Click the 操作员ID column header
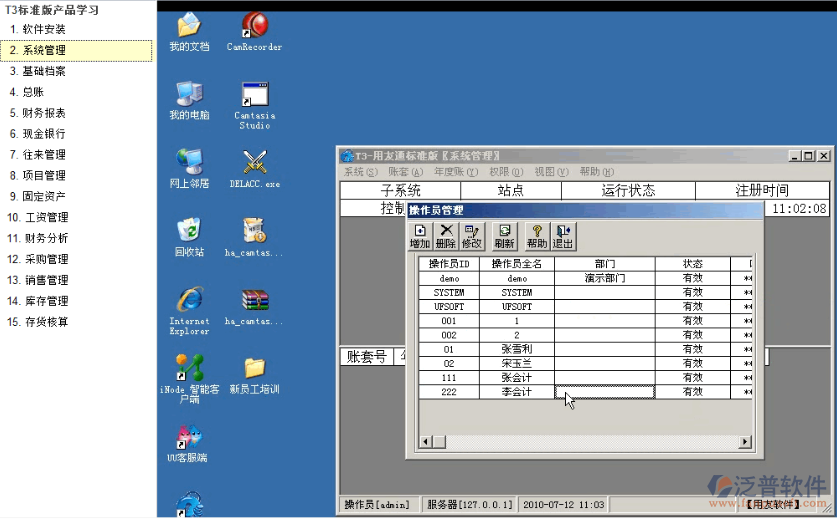837x519 pixels. [448, 264]
